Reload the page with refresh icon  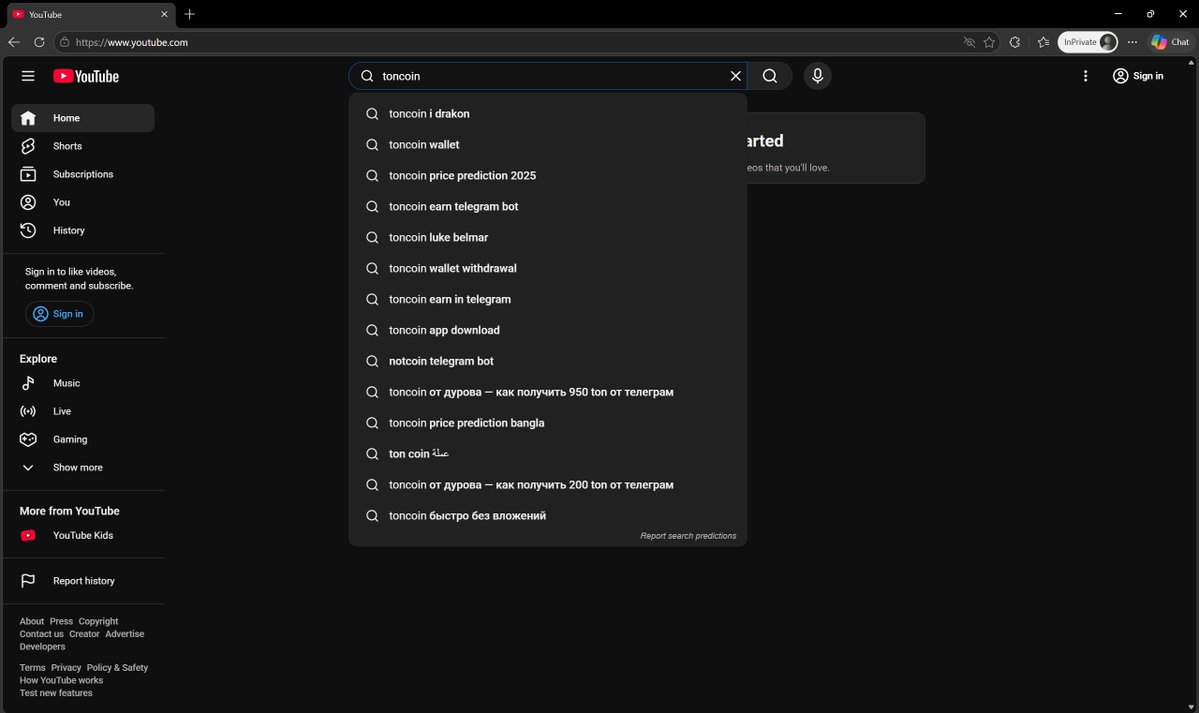coord(39,42)
